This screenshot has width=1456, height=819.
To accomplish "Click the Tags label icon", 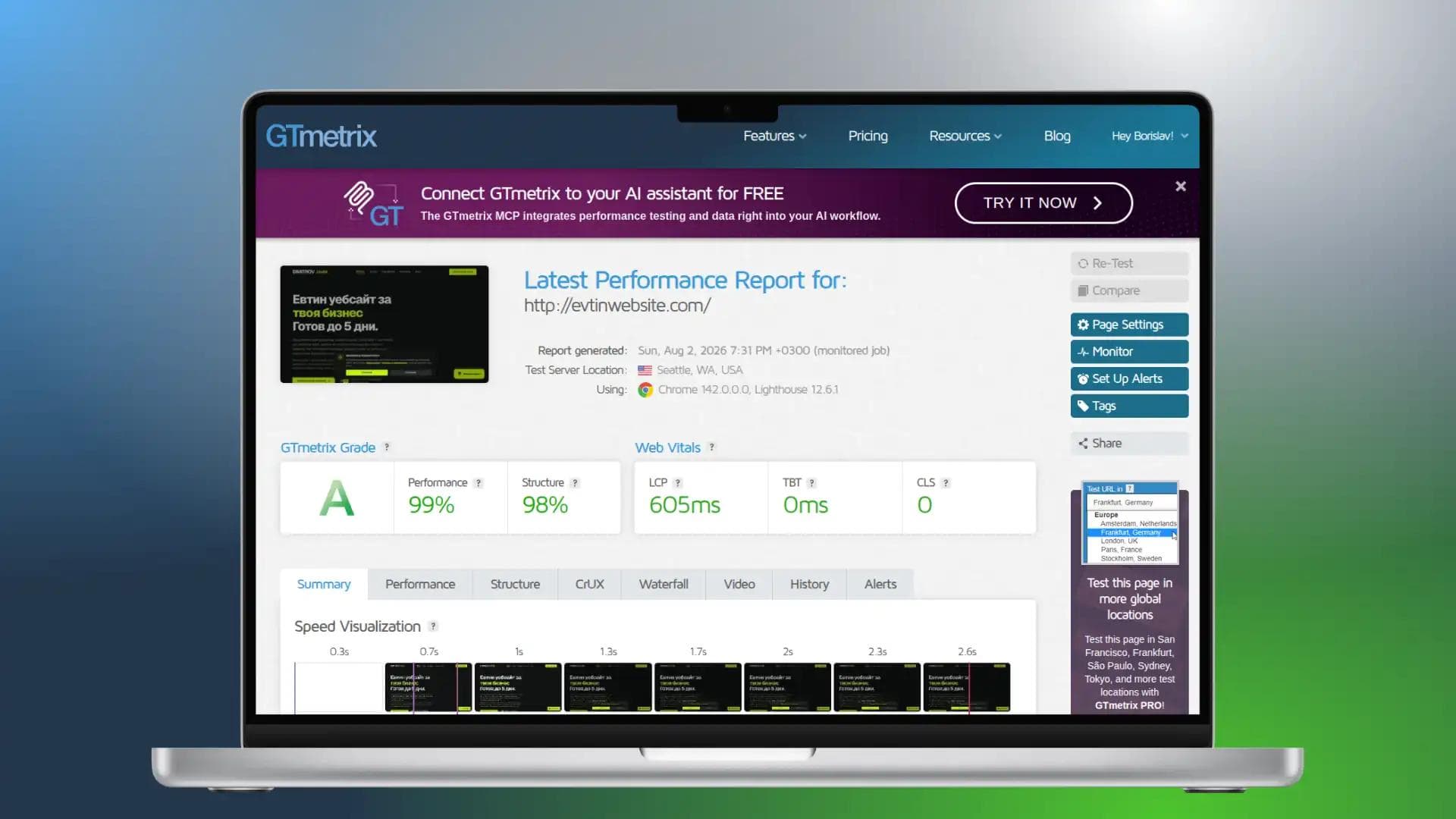I will (1083, 406).
